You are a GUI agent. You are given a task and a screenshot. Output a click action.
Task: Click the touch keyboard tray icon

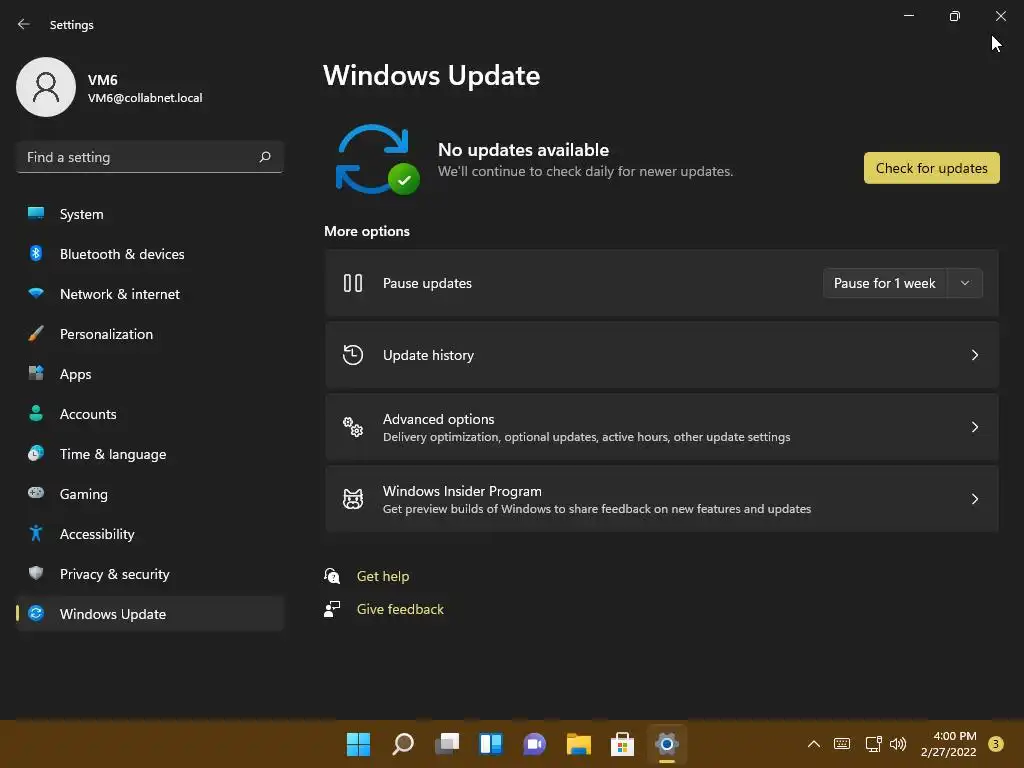pyautogui.click(x=842, y=743)
